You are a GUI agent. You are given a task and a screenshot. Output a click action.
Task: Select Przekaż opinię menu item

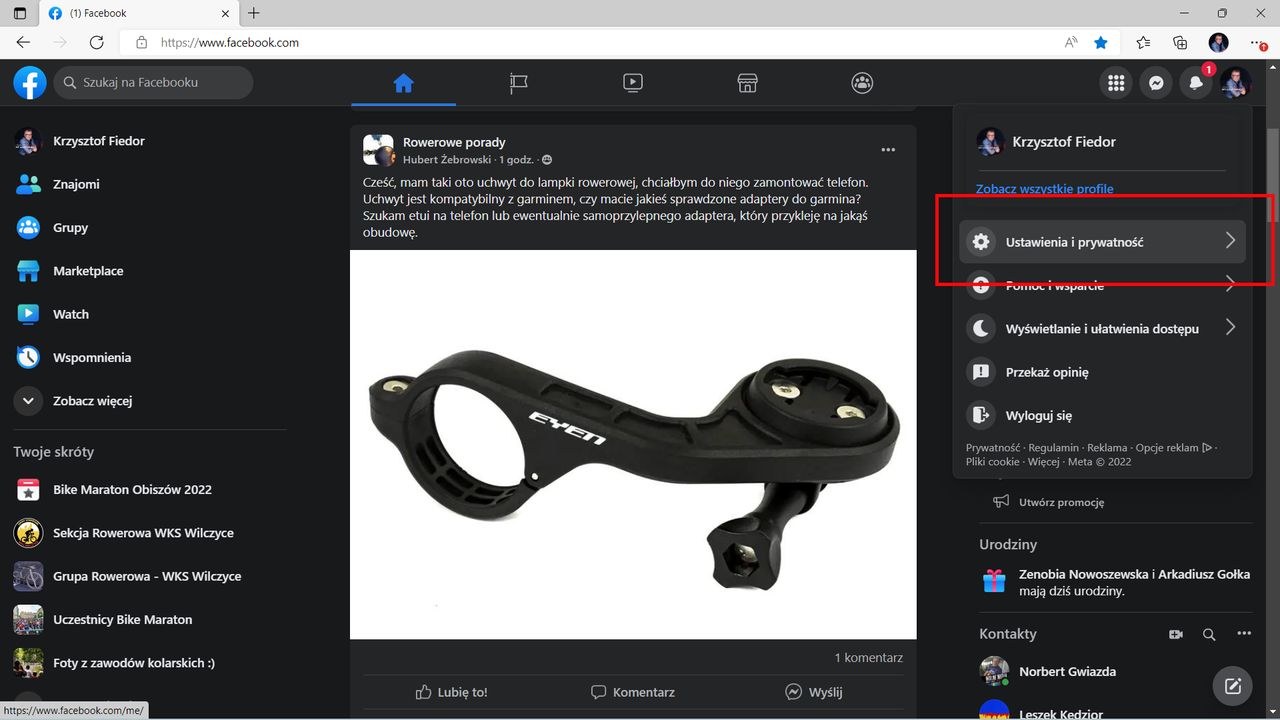1102,372
